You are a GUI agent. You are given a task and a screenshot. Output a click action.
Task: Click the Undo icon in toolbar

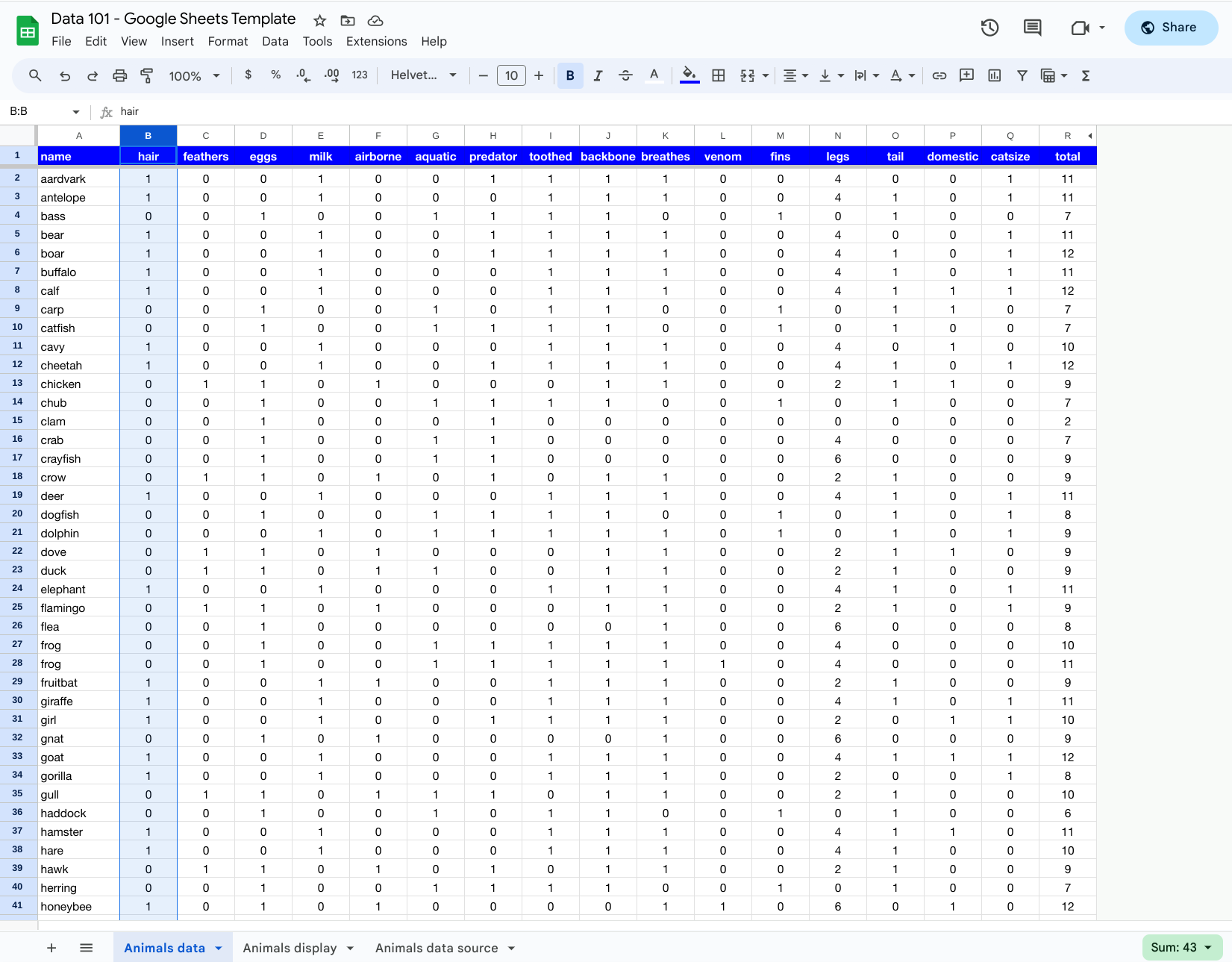65,75
